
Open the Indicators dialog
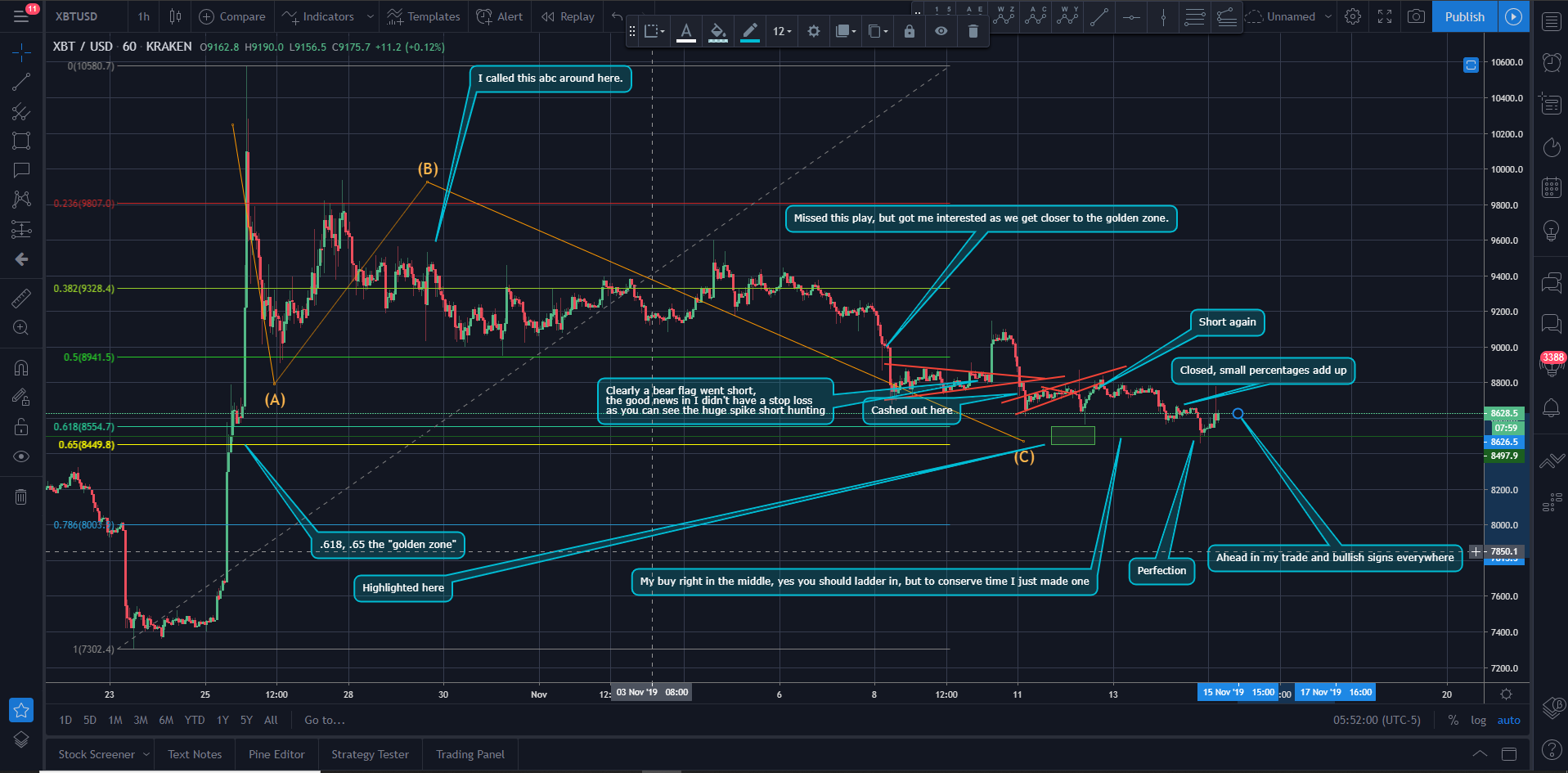click(318, 16)
